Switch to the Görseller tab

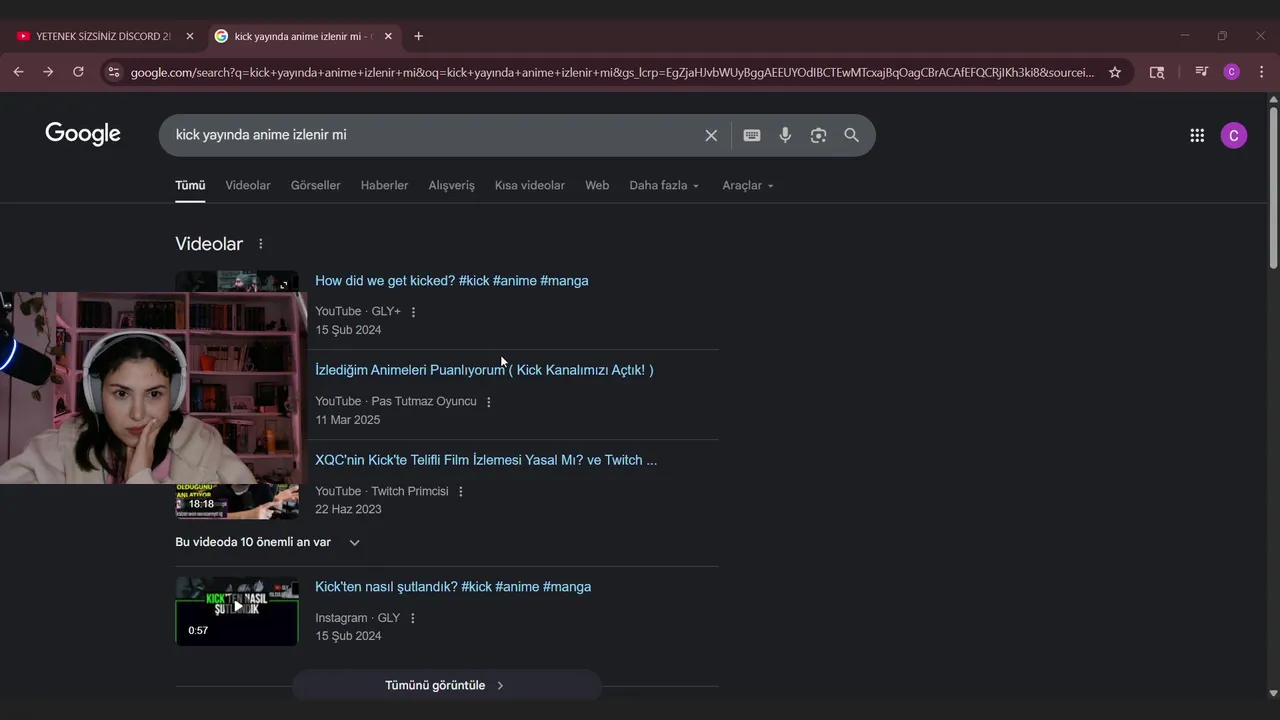[316, 186]
